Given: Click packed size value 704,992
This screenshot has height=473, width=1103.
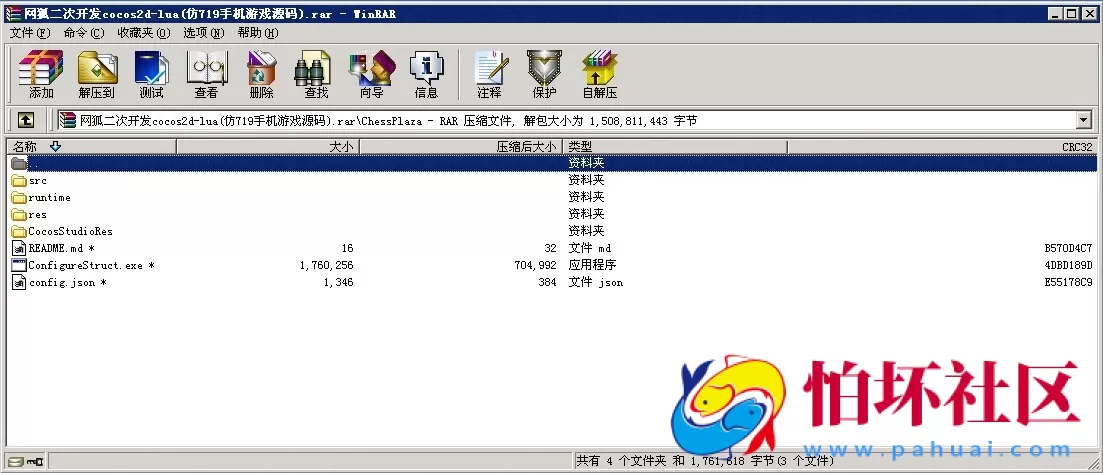Looking at the screenshot, I should click(535, 265).
